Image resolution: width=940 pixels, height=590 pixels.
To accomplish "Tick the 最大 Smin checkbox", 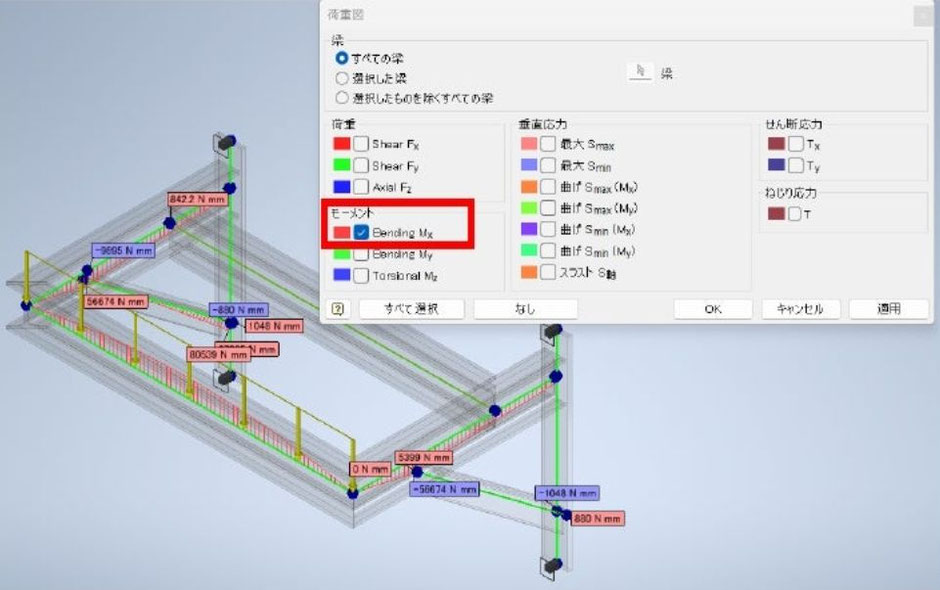I will tap(548, 165).
